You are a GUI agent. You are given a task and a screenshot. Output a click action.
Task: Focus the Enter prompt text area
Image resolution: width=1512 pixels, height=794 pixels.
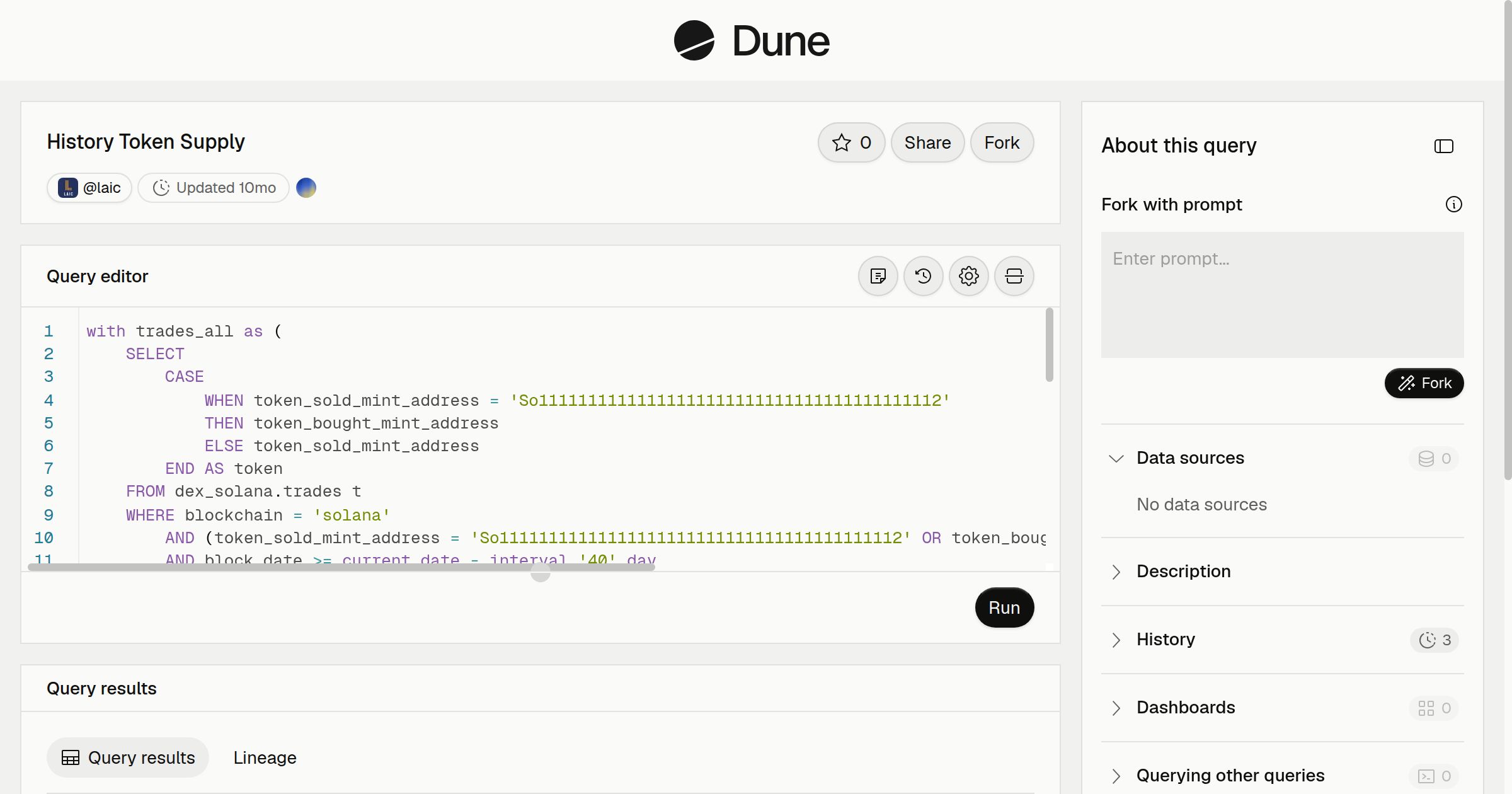pos(1283,295)
